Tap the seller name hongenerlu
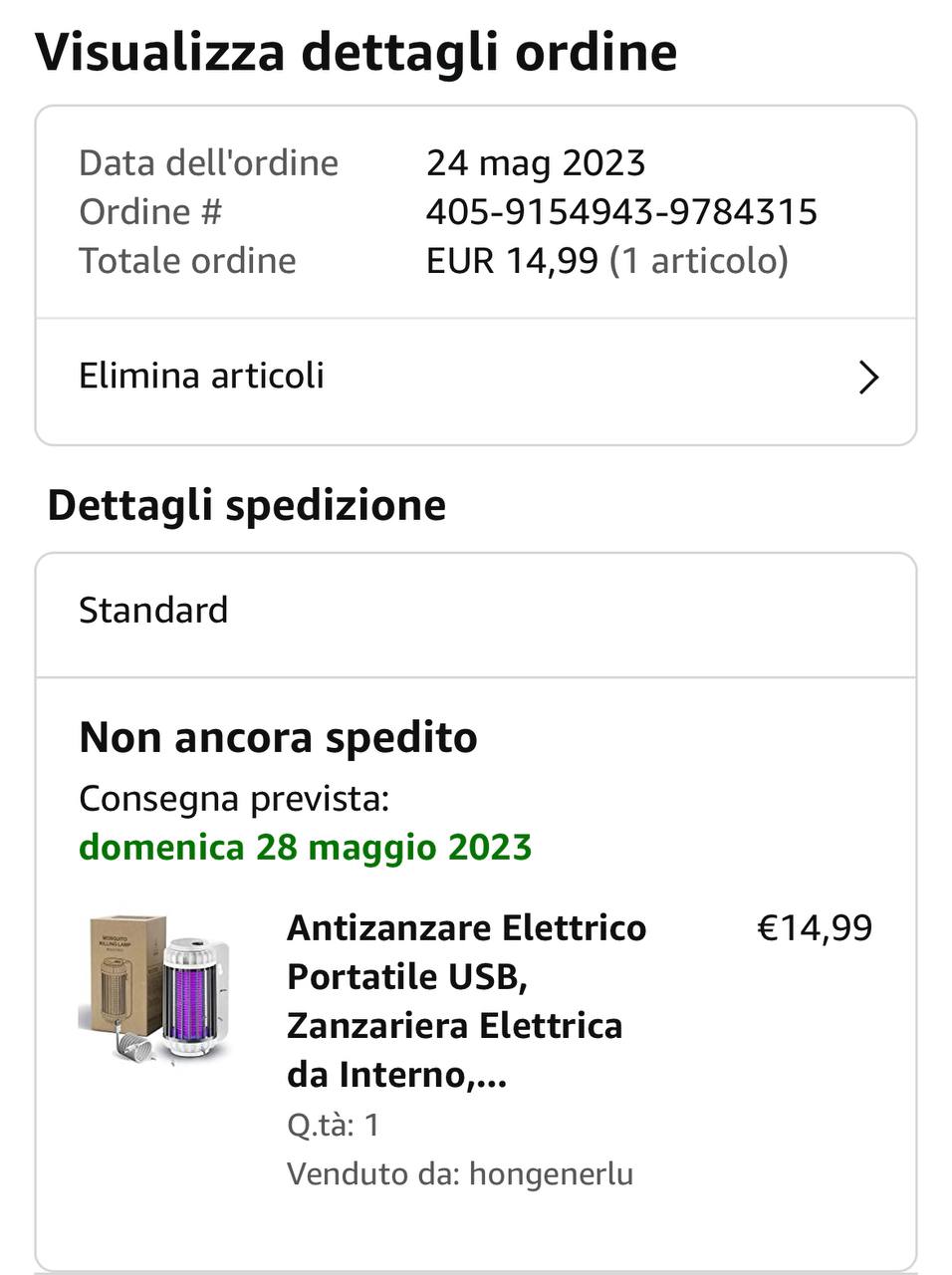 coord(551,1173)
